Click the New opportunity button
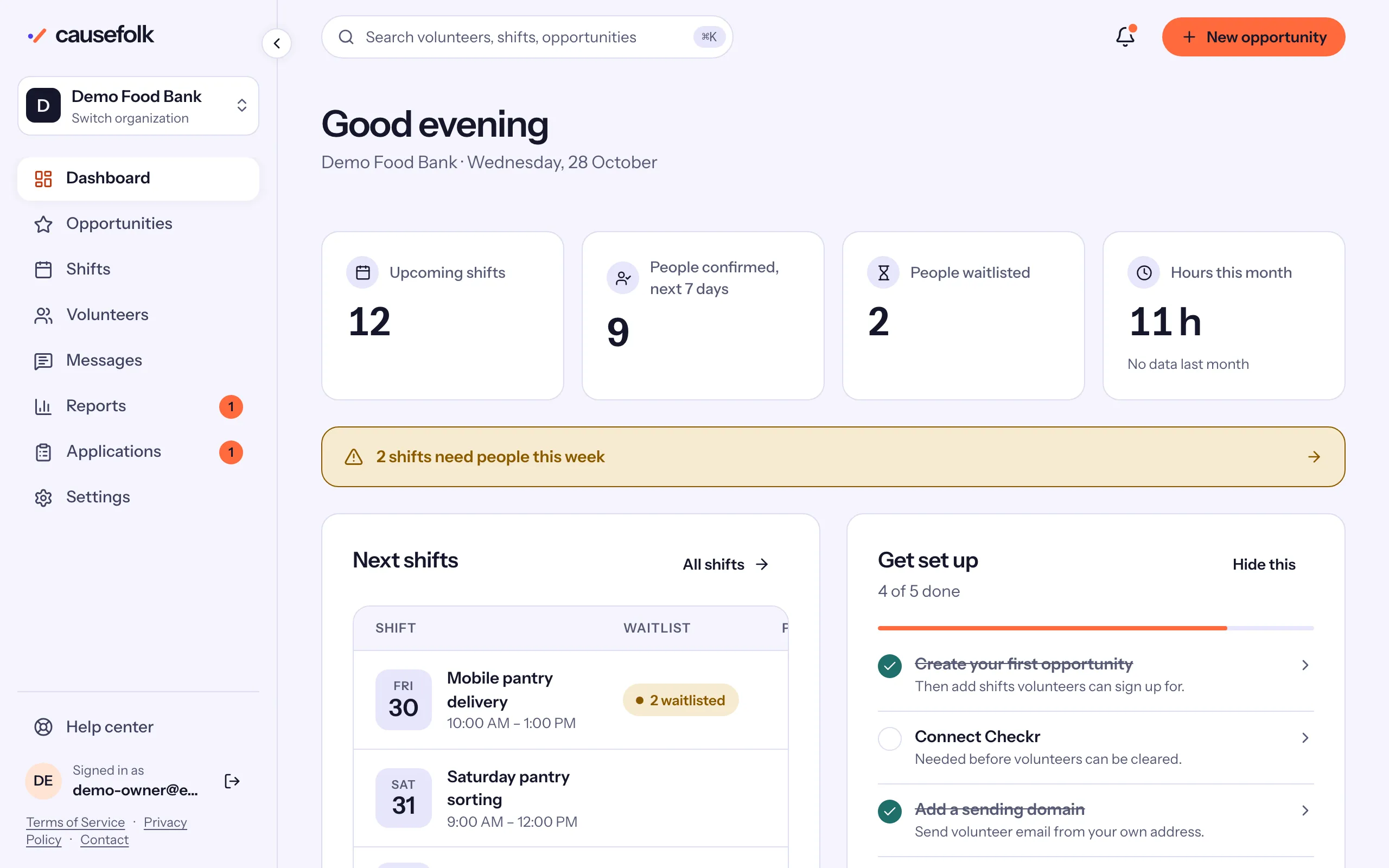Screen dimensions: 1389x868 [x=1253, y=37]
